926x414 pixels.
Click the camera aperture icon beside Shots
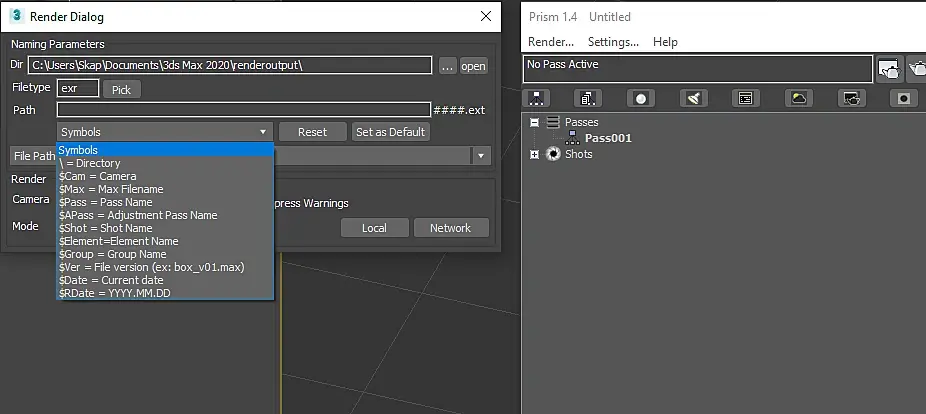click(553, 154)
